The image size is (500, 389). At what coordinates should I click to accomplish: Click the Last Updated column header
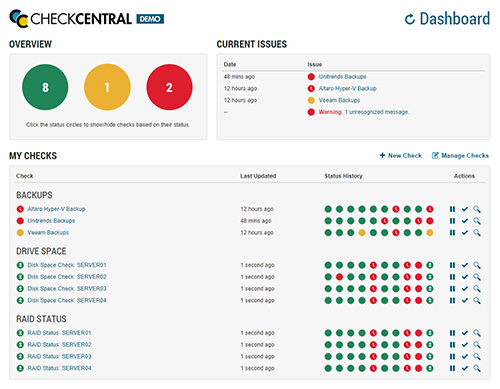pyautogui.click(x=258, y=176)
